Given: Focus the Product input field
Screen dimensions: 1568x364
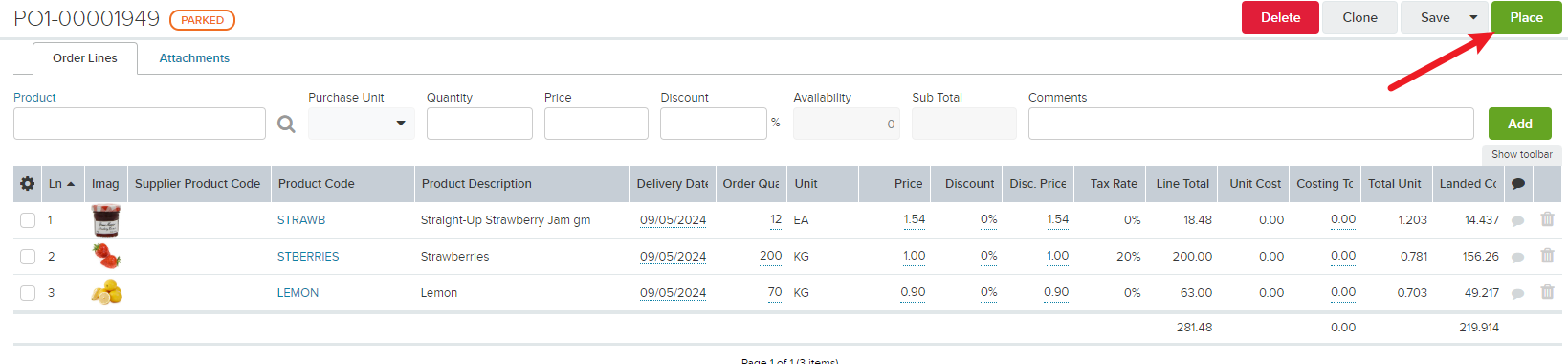Looking at the screenshot, I should click(140, 124).
